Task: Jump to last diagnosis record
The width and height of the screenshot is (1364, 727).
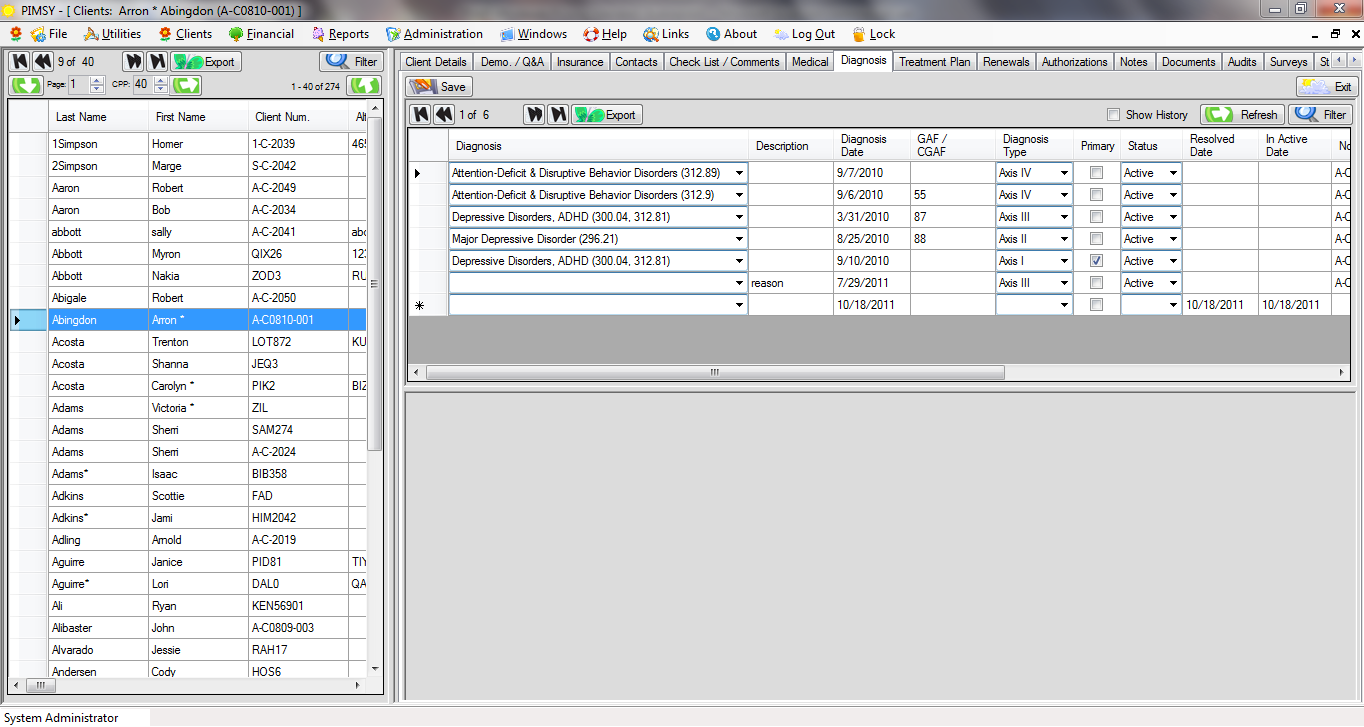Action: click(558, 114)
